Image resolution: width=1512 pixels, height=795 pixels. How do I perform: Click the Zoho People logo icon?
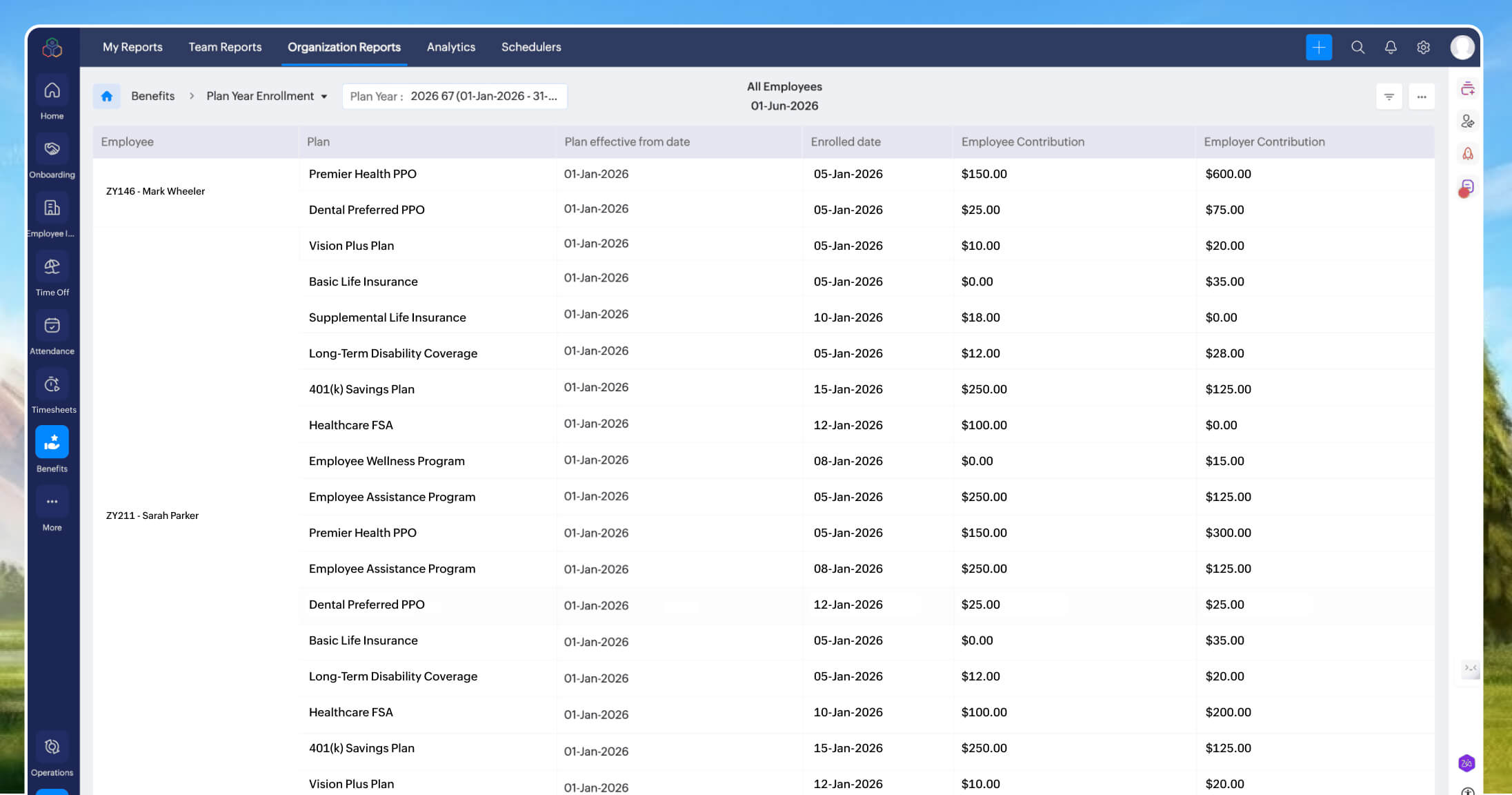tap(52, 47)
